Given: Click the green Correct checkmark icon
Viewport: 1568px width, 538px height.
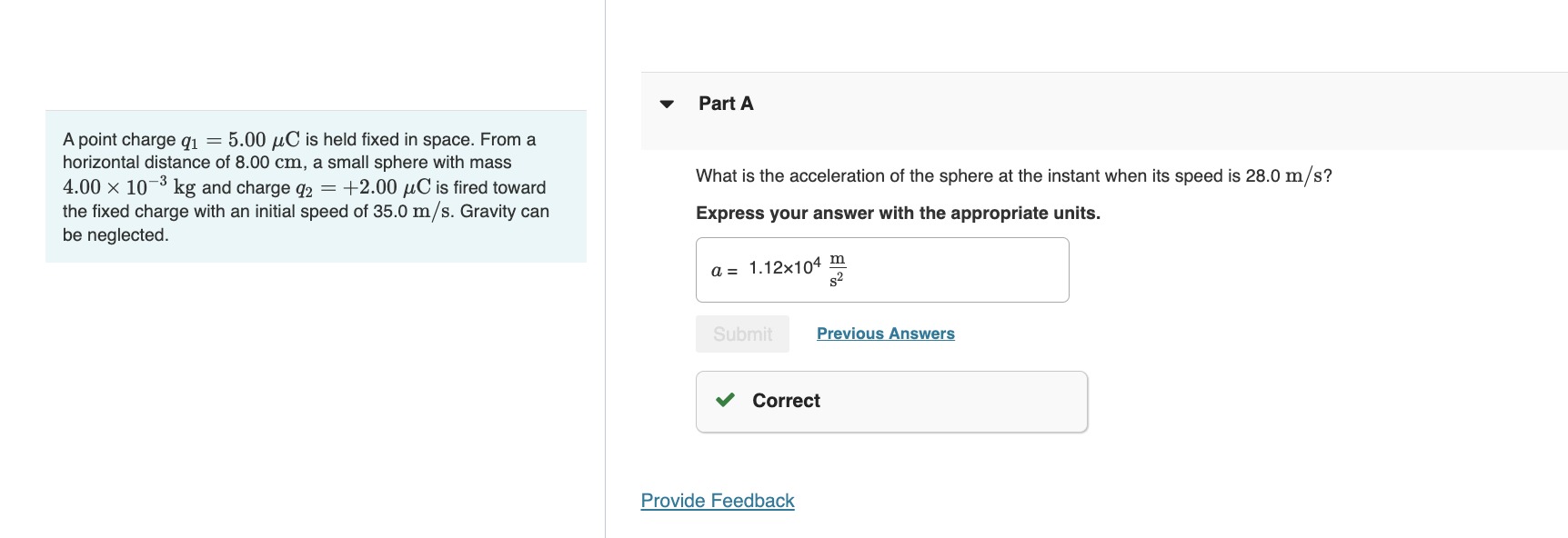Looking at the screenshot, I should 725,400.
